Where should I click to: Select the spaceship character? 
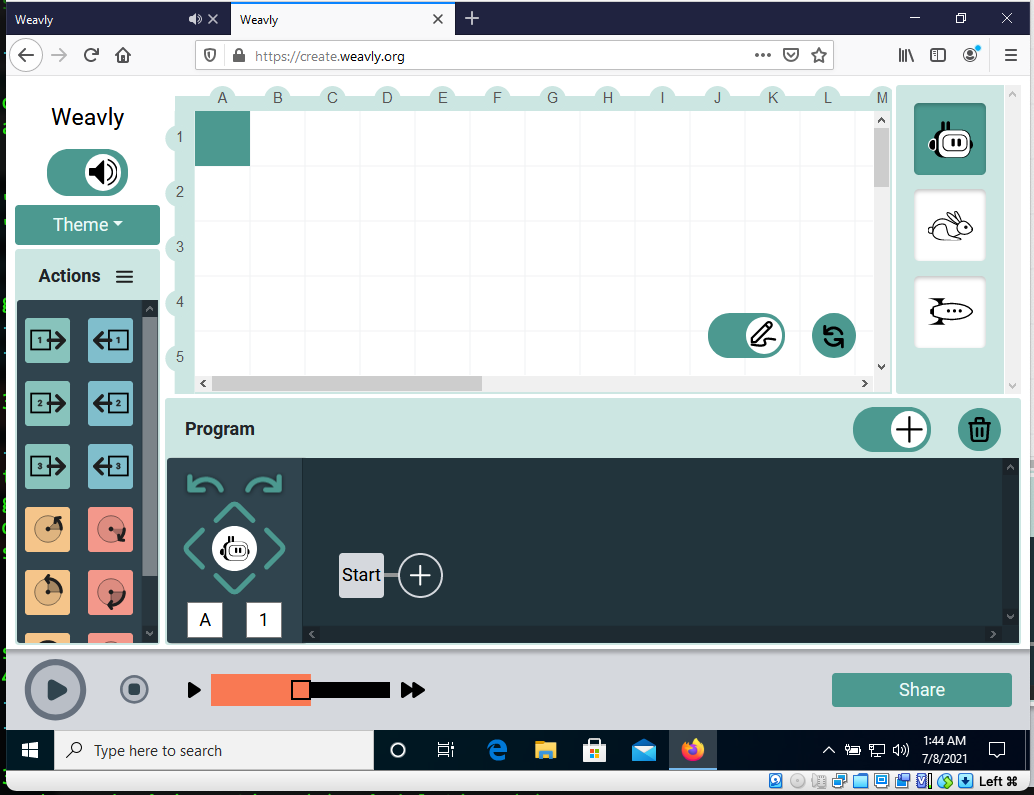coord(949,312)
